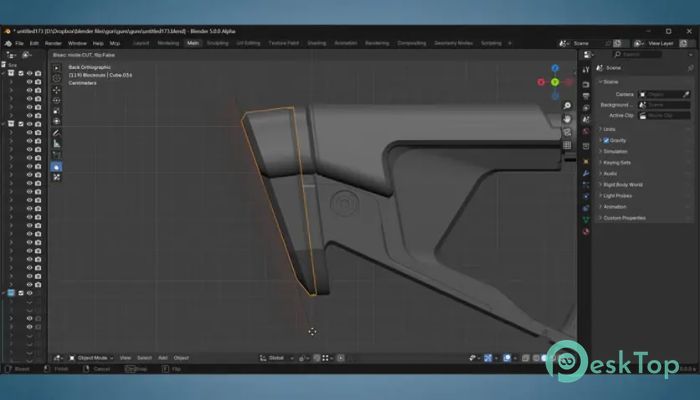Open the Tool tab in Properties editor
The image size is (700, 400).
pyautogui.click(x=586, y=69)
